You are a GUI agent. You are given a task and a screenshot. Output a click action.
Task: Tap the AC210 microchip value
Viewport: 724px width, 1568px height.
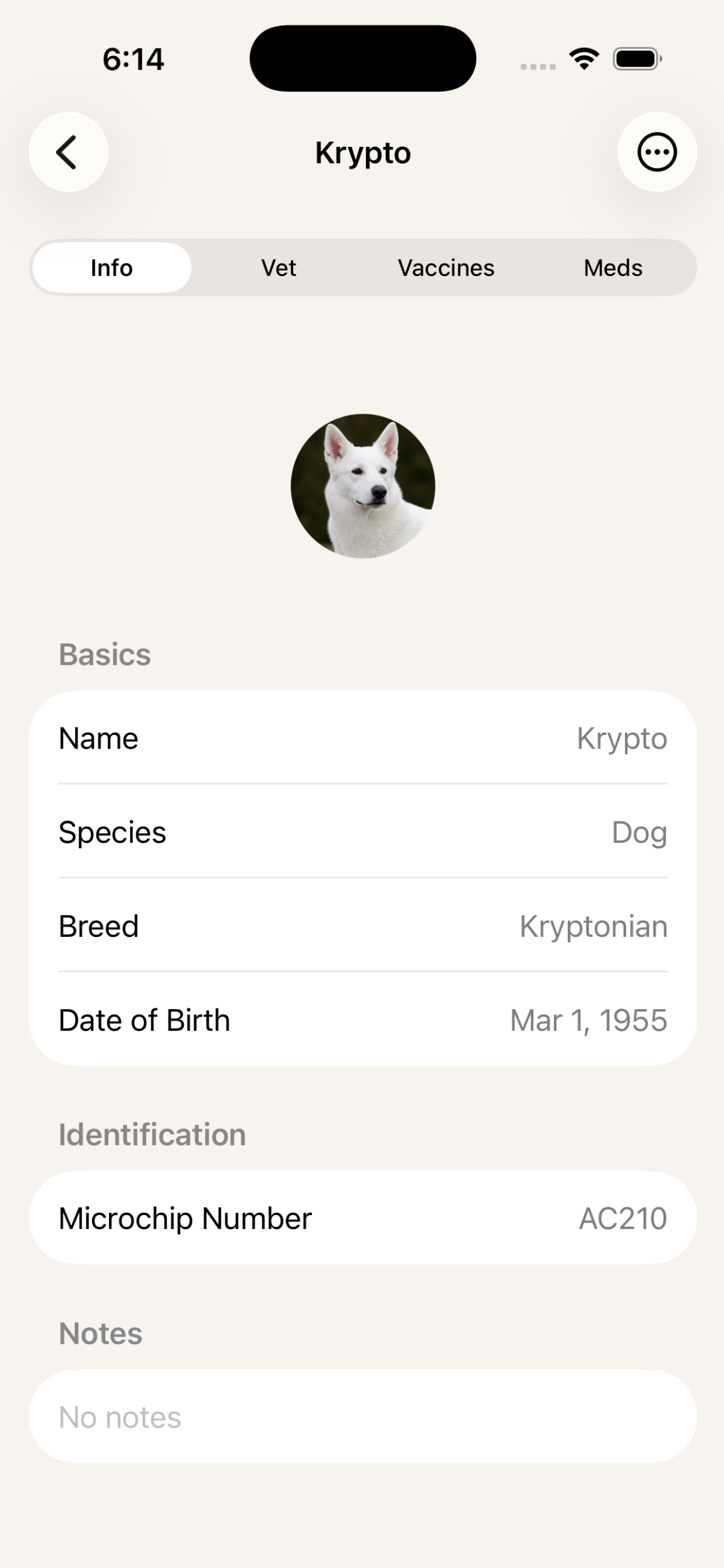click(623, 1218)
